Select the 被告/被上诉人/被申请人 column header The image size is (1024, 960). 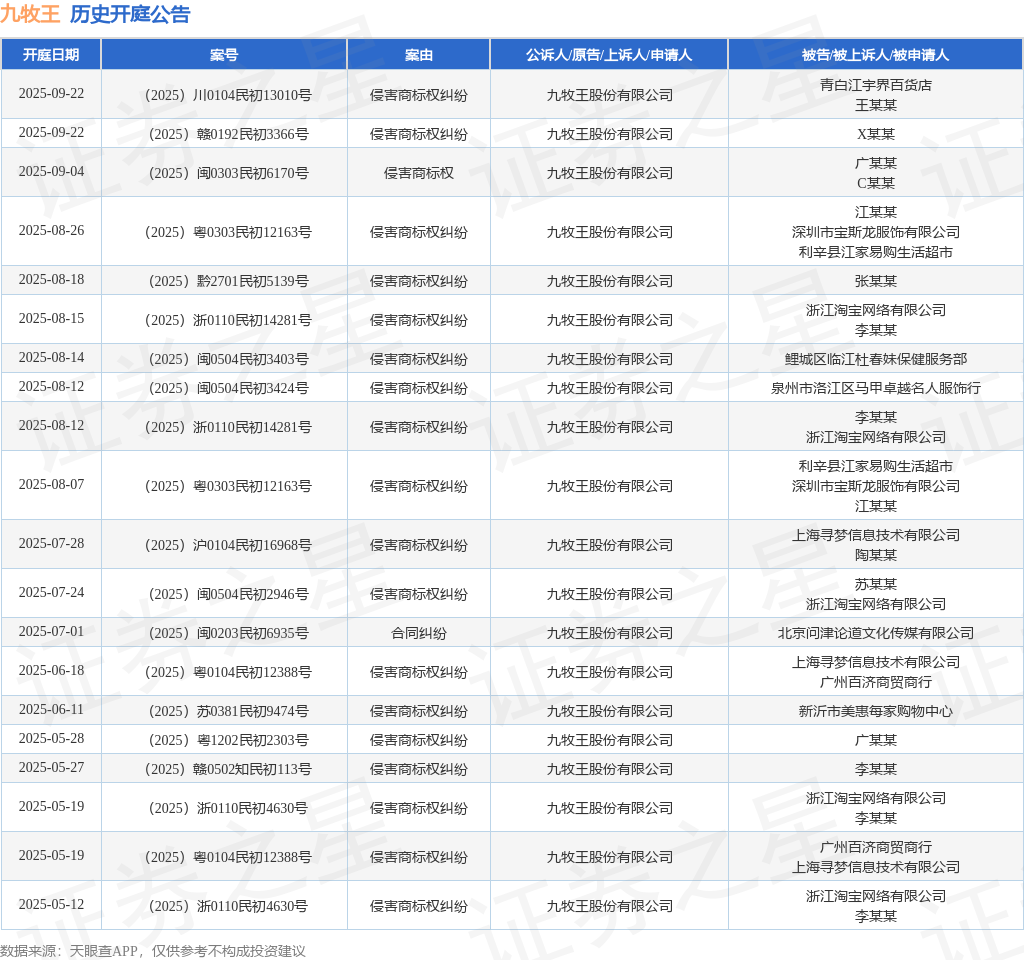point(876,55)
